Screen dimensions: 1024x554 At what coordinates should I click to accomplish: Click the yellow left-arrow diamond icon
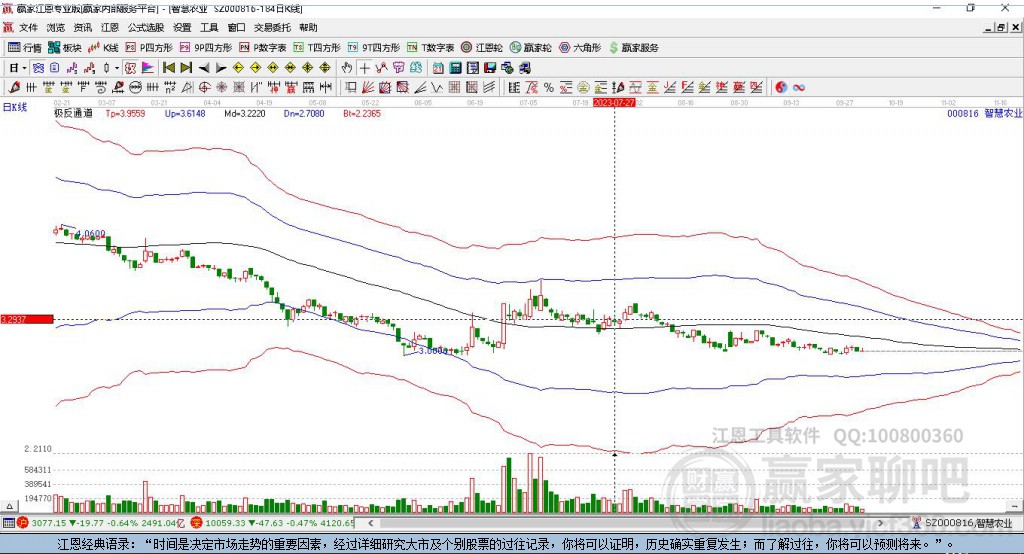pyautogui.click(x=238, y=68)
